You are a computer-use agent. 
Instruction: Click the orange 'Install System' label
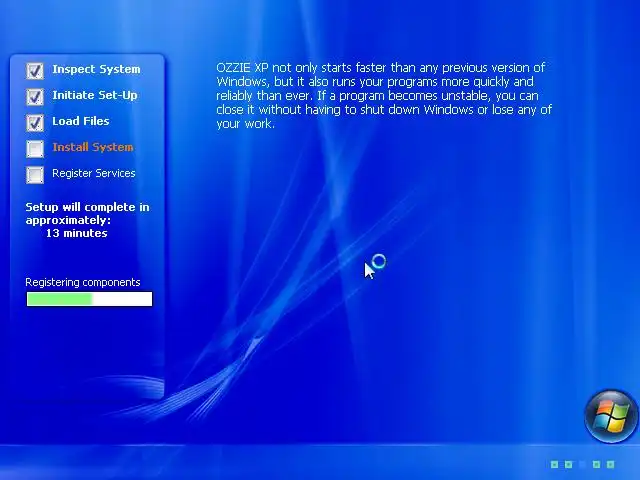click(93, 147)
